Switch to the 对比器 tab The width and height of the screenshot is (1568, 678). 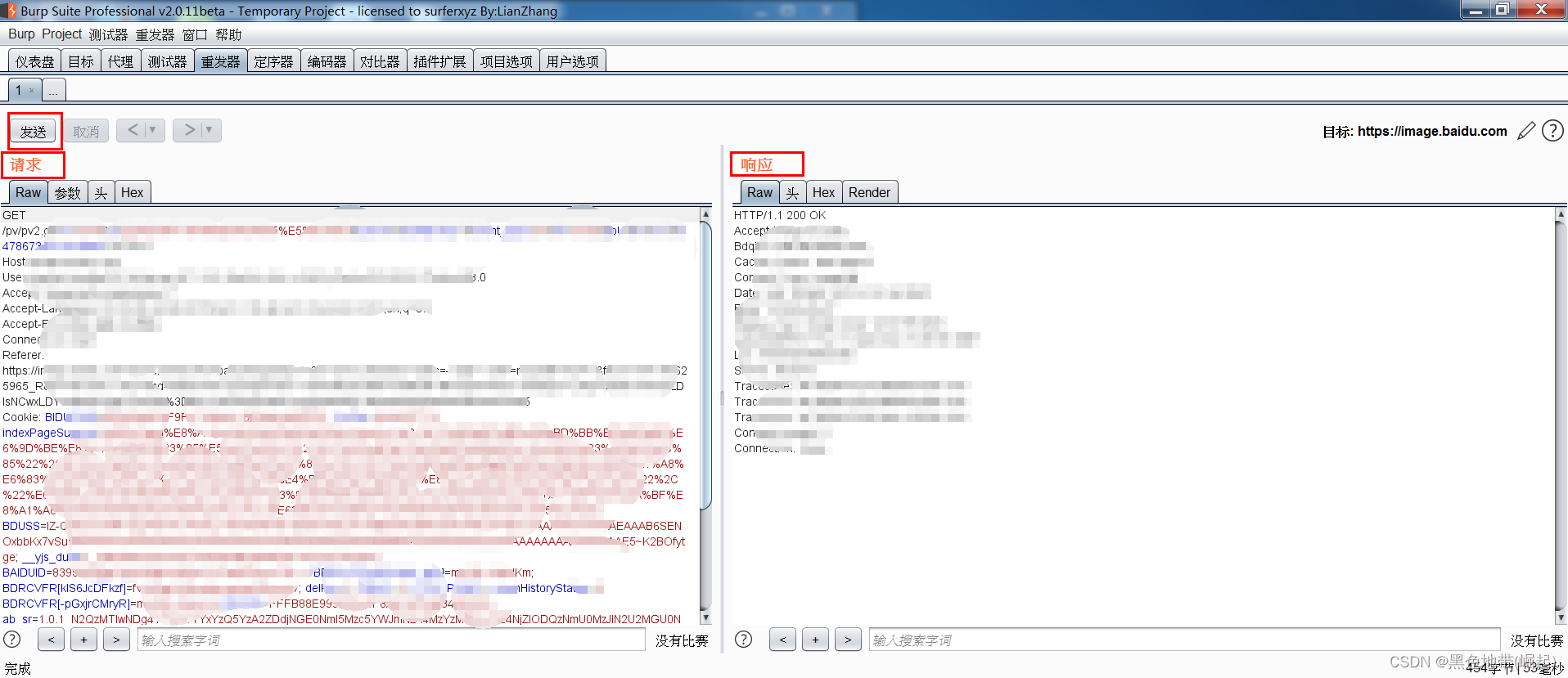point(380,61)
